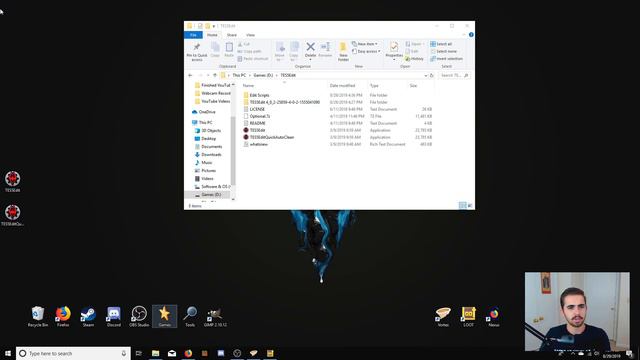Open the File ribbon tab

[x=193, y=35]
